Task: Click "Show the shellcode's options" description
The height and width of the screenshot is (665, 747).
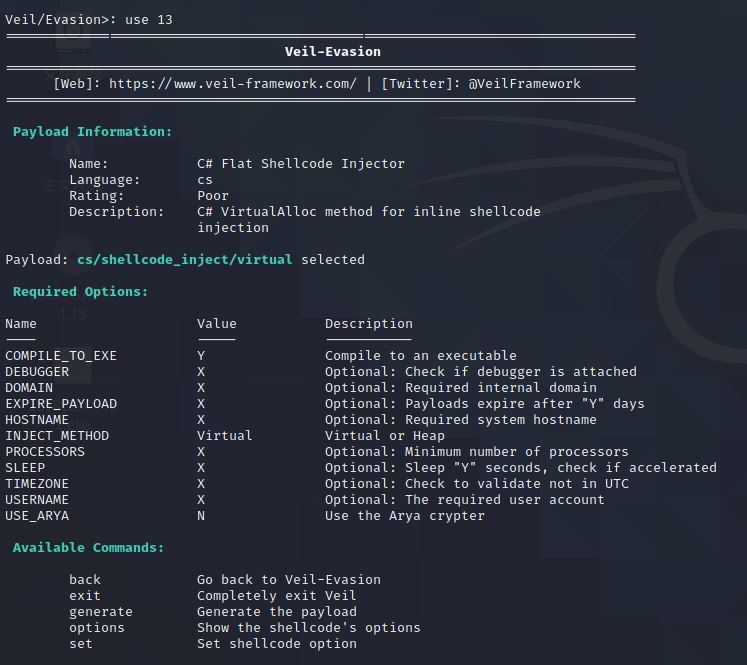Action: (309, 628)
